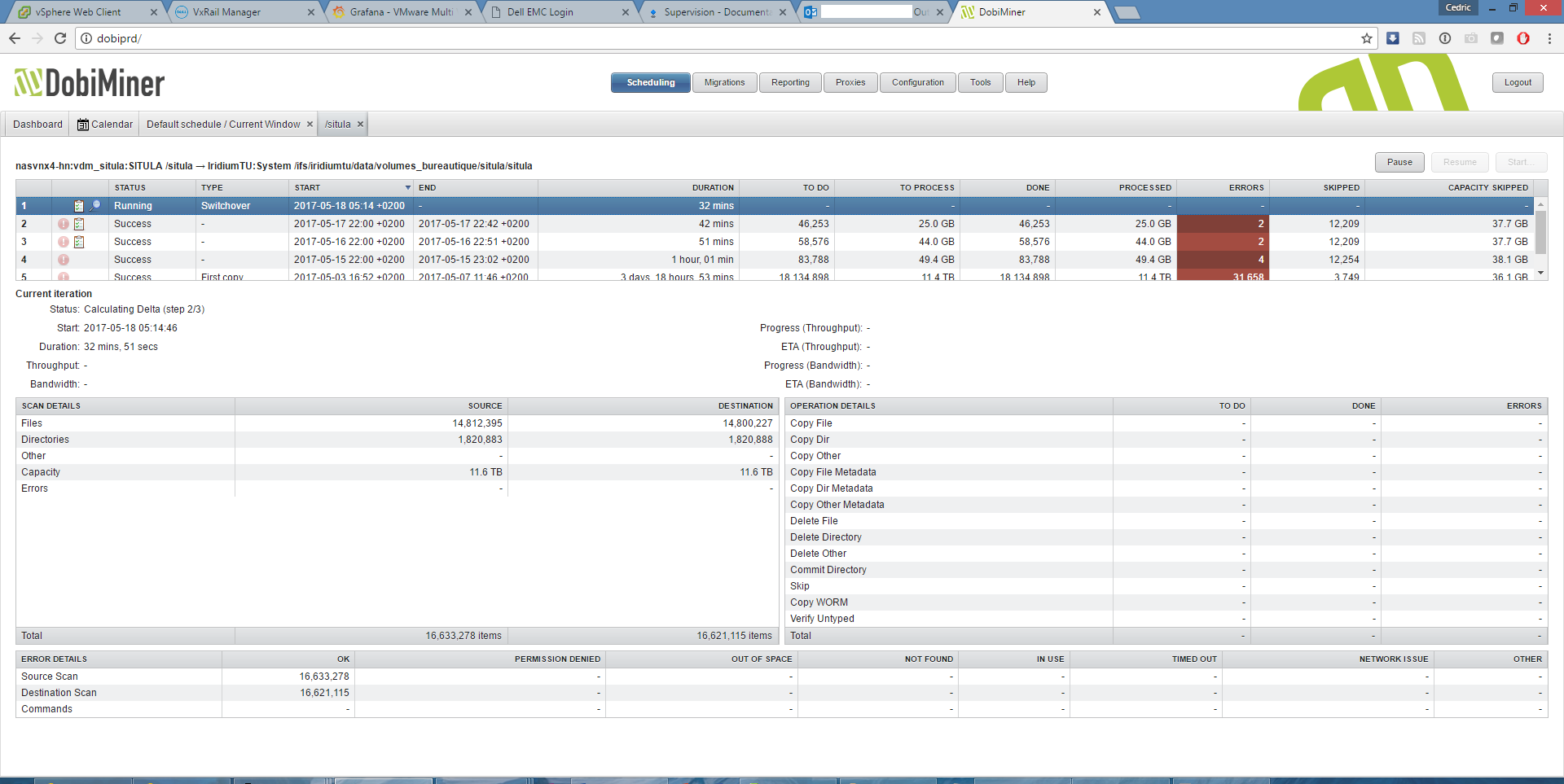Open clipboard report icon in row 3

[79, 242]
